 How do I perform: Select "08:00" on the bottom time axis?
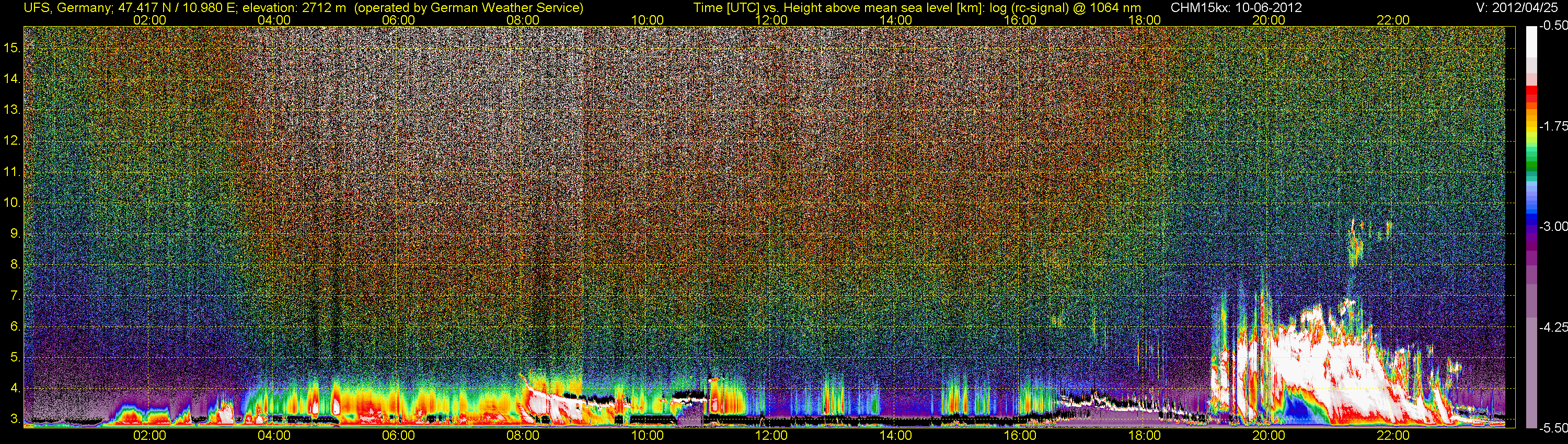[523, 436]
